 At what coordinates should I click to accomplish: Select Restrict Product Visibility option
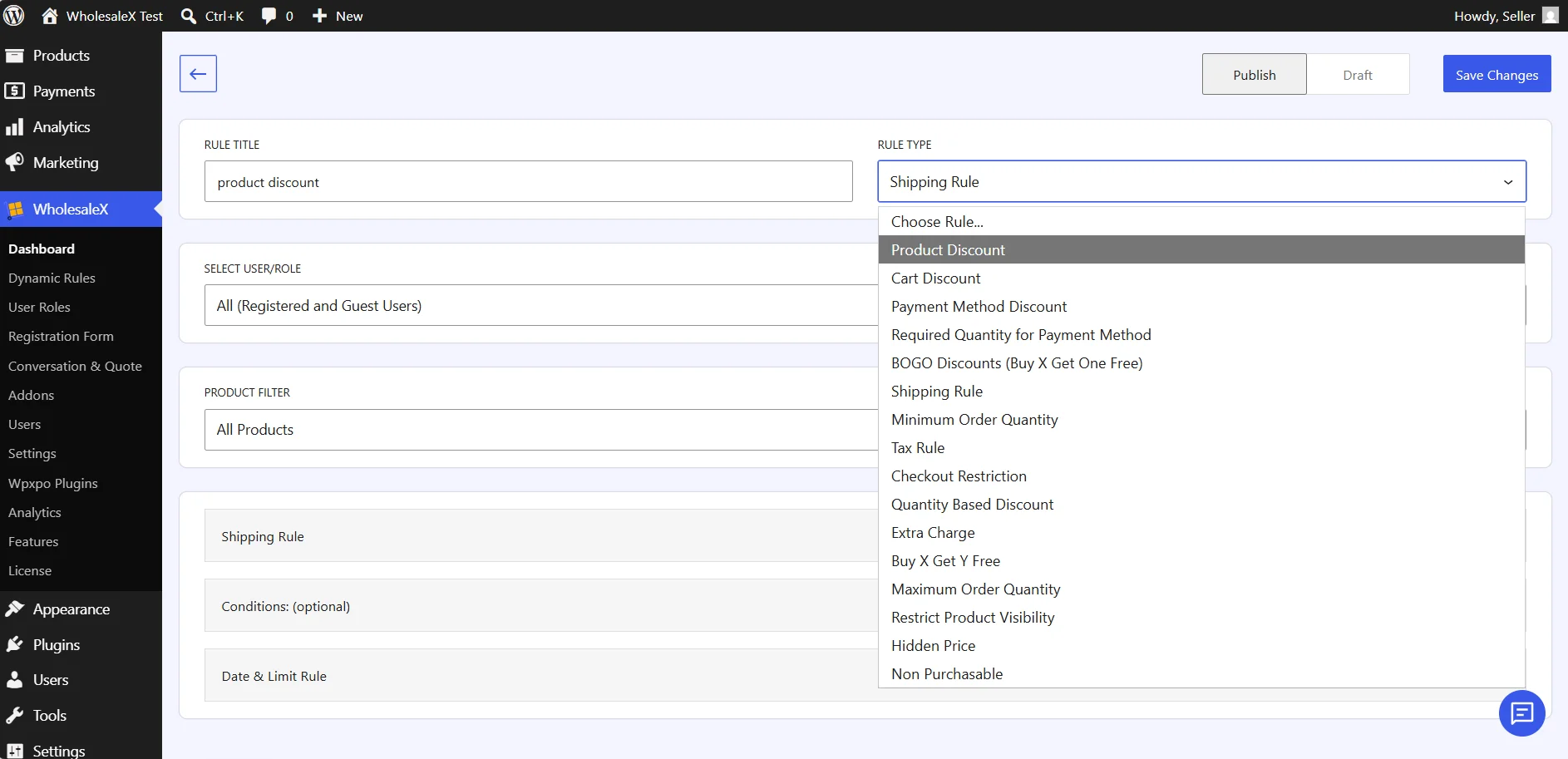coord(1201,618)
